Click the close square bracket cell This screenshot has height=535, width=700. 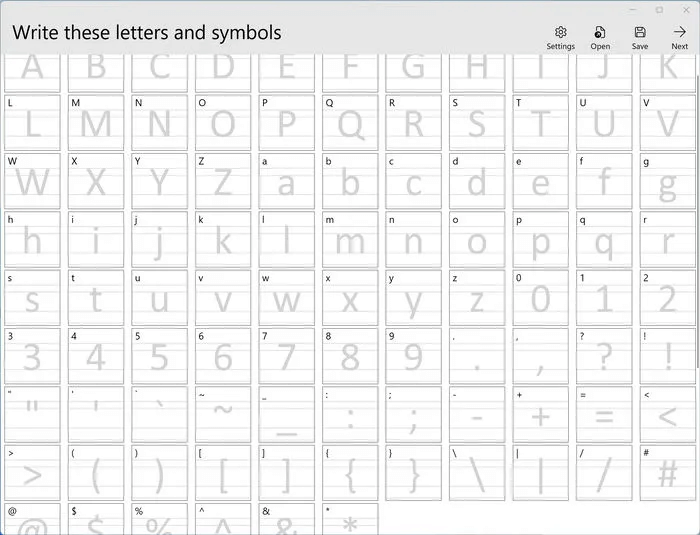pyautogui.click(x=287, y=472)
